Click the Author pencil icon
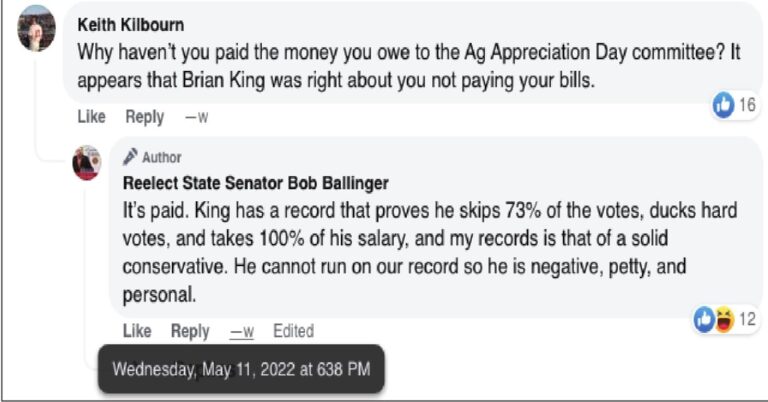 (129, 158)
